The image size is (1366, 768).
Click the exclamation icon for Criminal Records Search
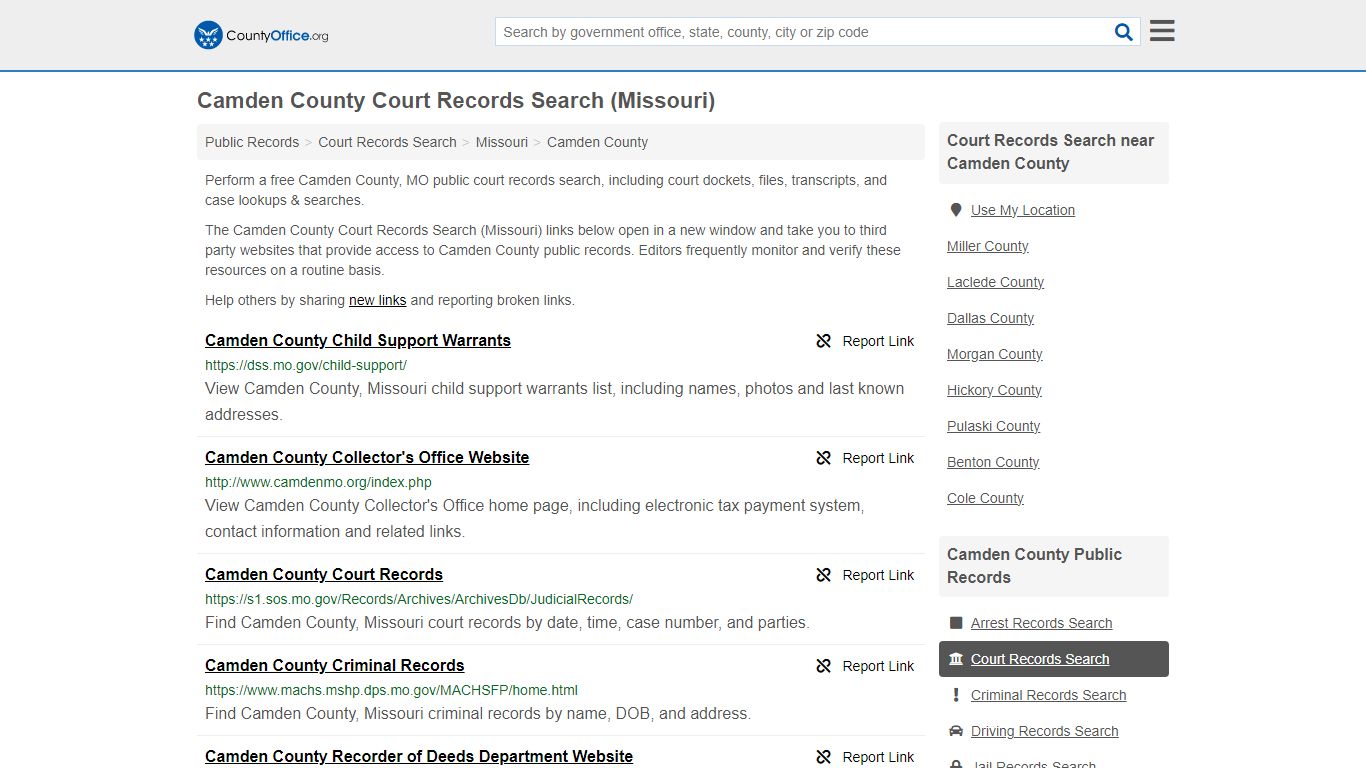(956, 695)
